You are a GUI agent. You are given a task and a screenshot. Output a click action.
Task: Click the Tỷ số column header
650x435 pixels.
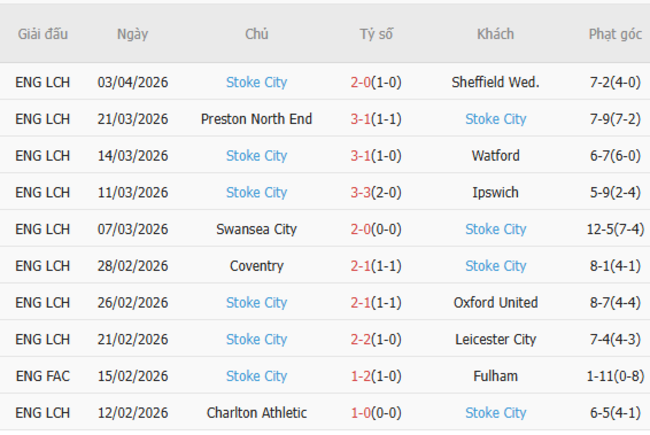pos(376,34)
